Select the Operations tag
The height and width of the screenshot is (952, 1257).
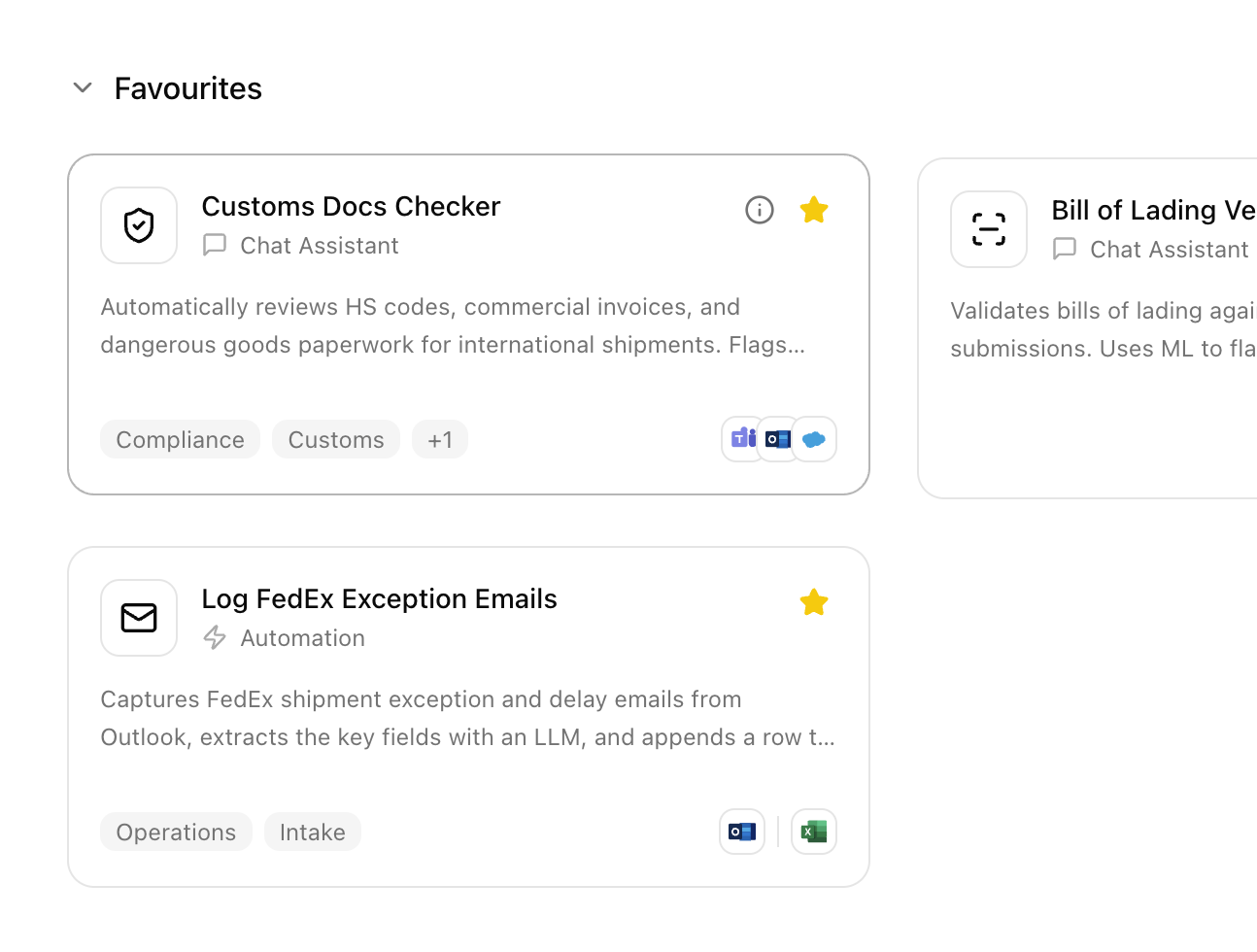(x=176, y=833)
